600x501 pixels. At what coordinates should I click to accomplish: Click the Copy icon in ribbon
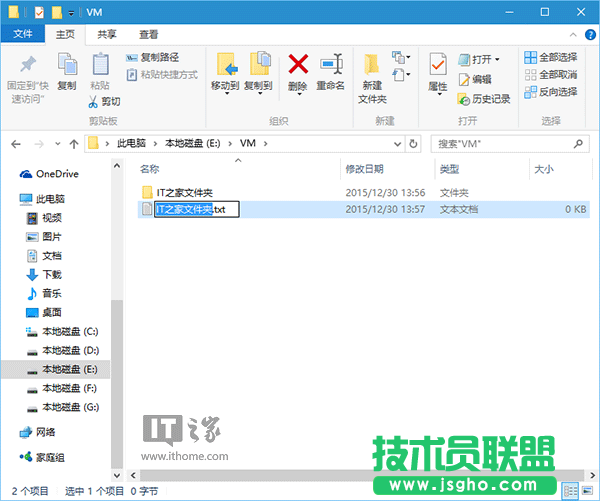click(x=67, y=64)
